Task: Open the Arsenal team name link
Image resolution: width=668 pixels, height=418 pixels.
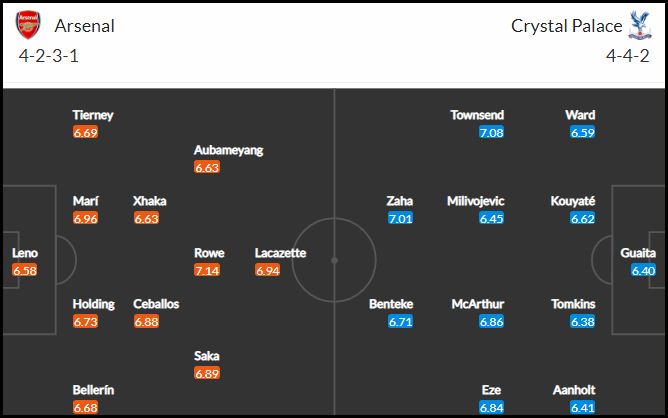Action: coord(84,26)
